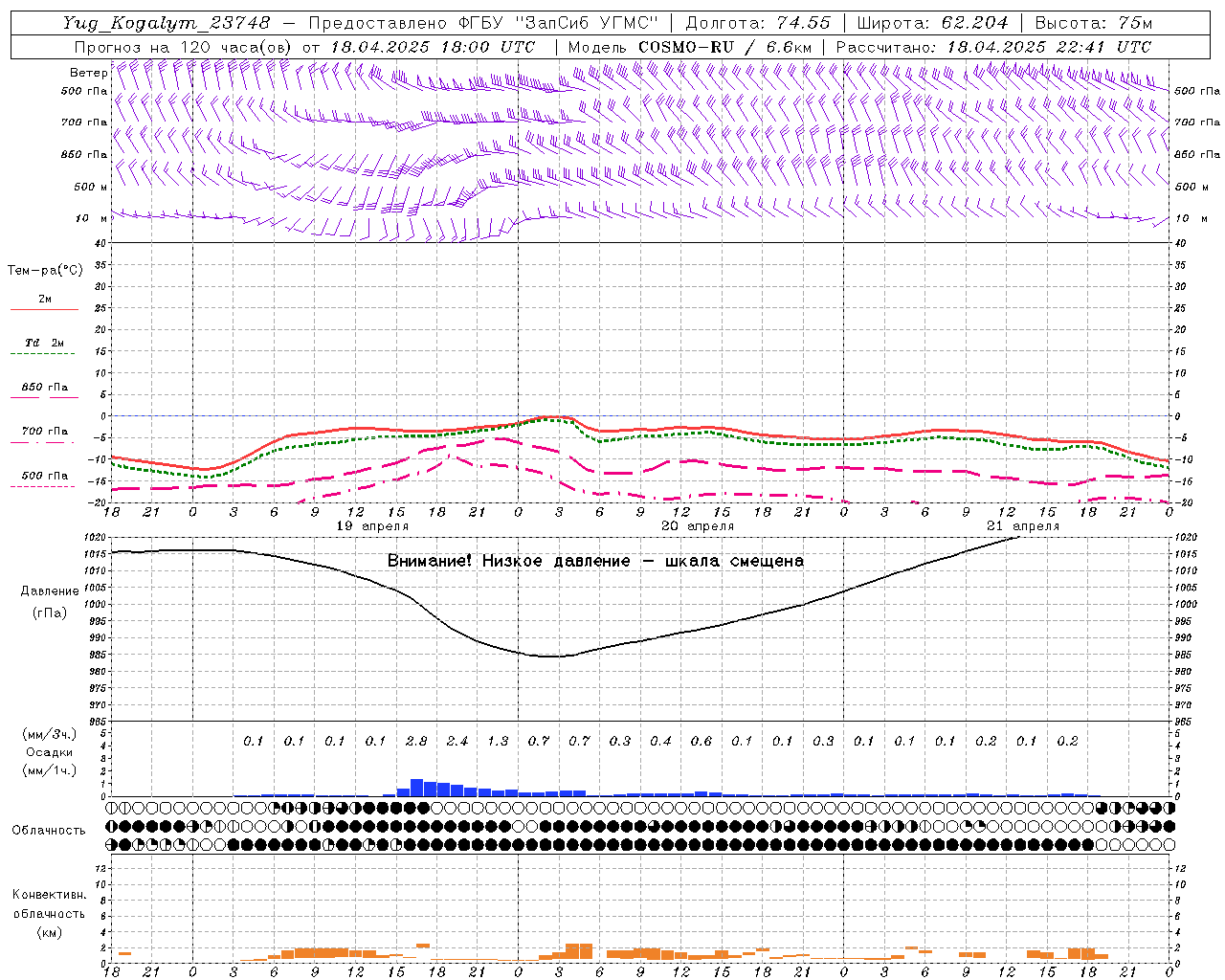Click the (мм/1ч.) units label

[x=49, y=770]
